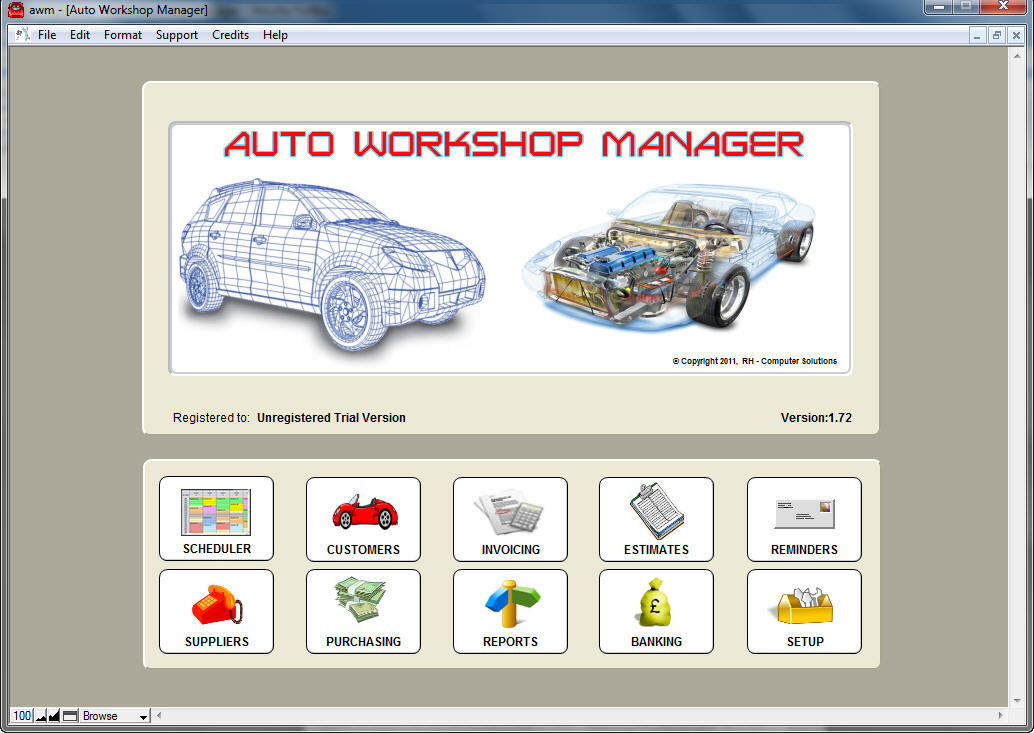Open the Banking money bag button

pyautogui.click(x=656, y=611)
